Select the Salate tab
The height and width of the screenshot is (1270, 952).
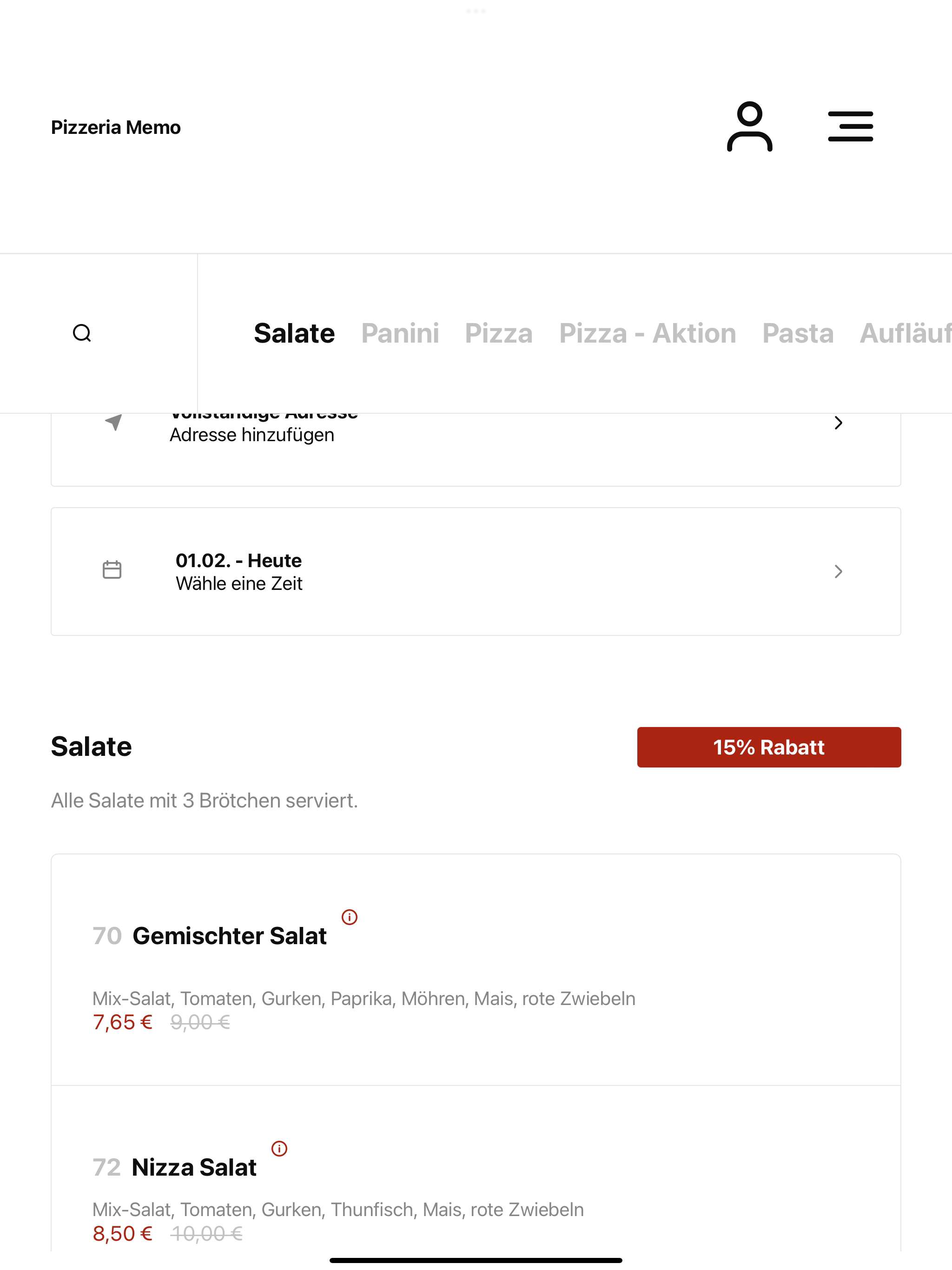tap(294, 333)
